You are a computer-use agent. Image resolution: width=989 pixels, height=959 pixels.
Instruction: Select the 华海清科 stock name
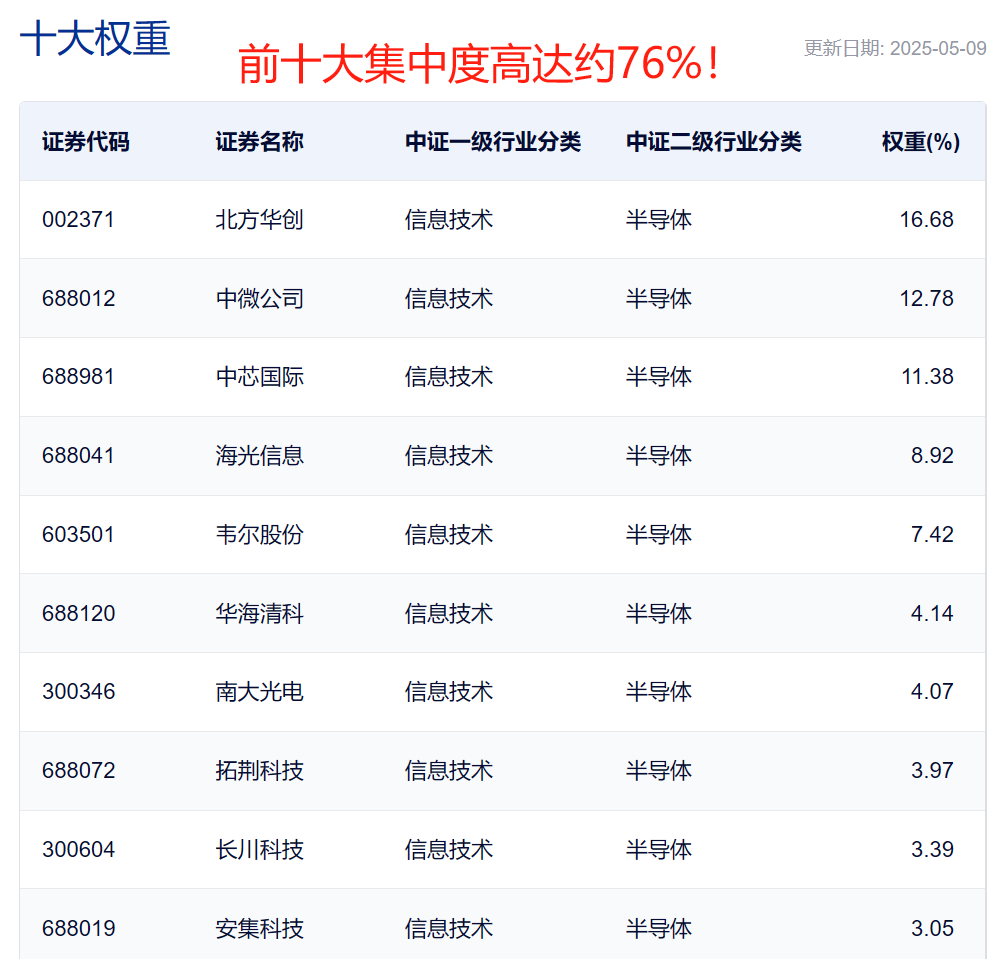point(257,613)
